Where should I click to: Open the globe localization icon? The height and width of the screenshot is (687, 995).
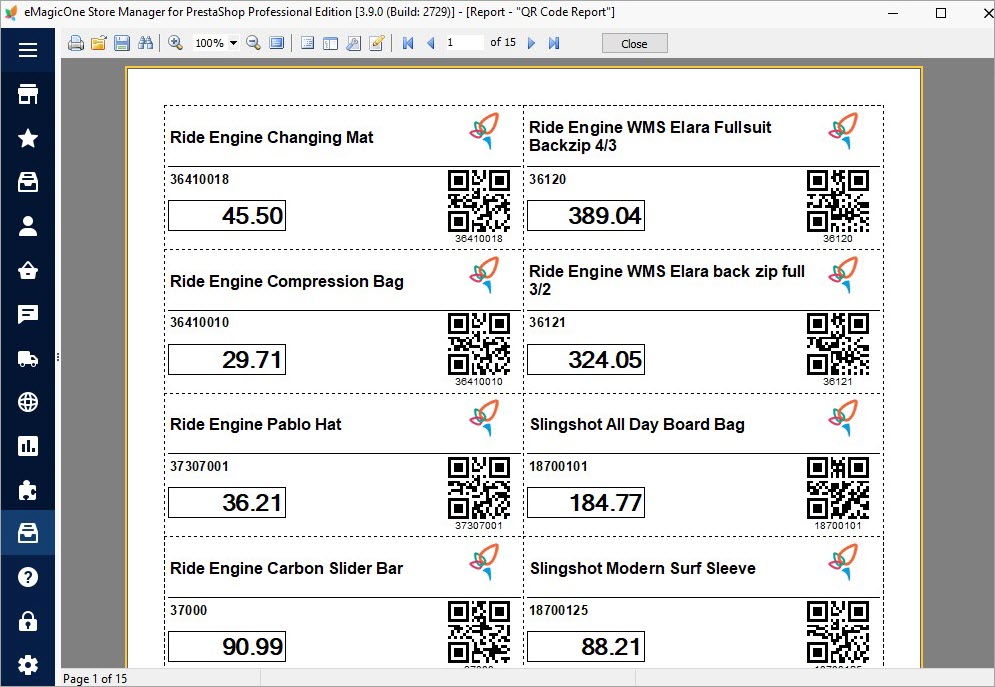tap(28, 402)
